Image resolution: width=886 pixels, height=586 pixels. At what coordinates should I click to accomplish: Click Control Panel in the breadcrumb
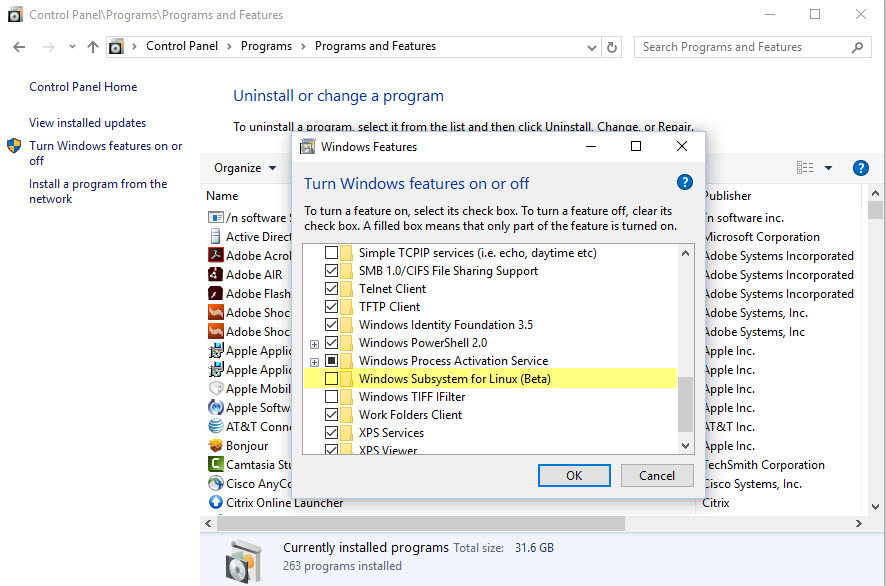[x=182, y=46]
